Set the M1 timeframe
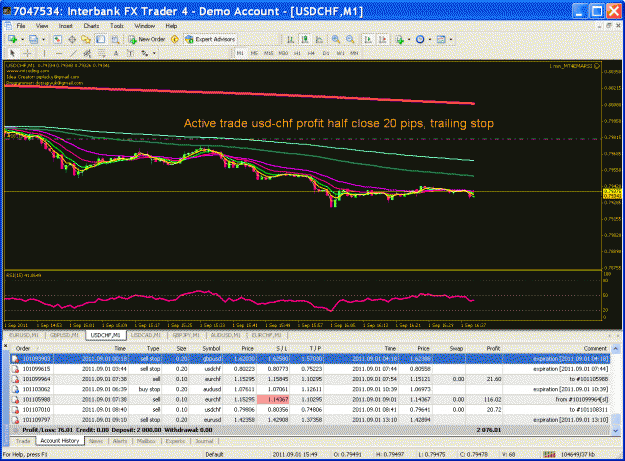Viewport: 625px width, 461px height. tap(240, 53)
